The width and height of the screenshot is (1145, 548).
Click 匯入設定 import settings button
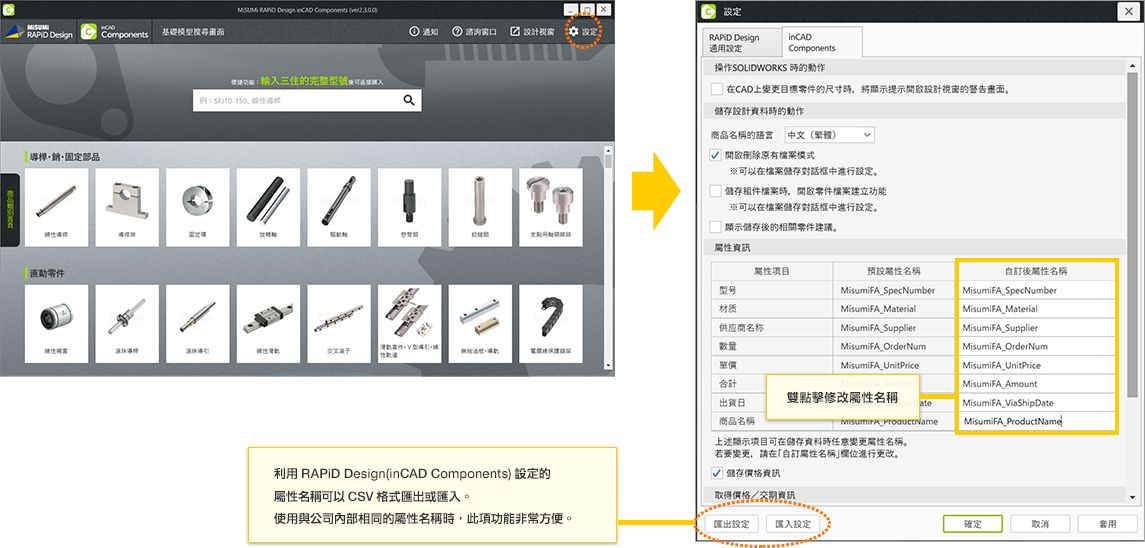(x=792, y=524)
